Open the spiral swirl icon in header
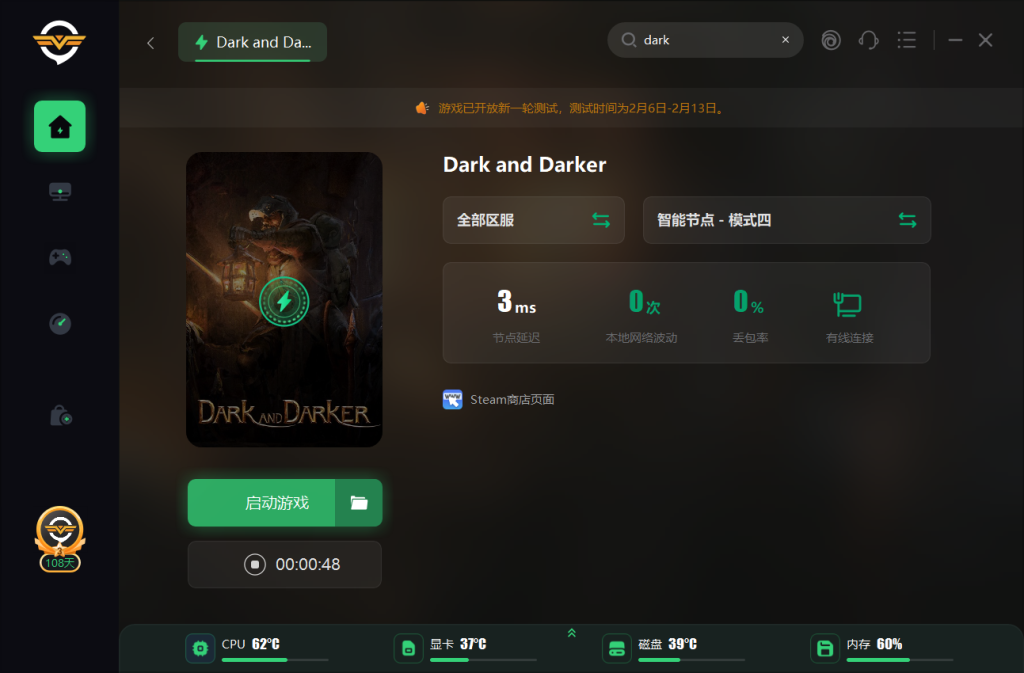 point(831,40)
